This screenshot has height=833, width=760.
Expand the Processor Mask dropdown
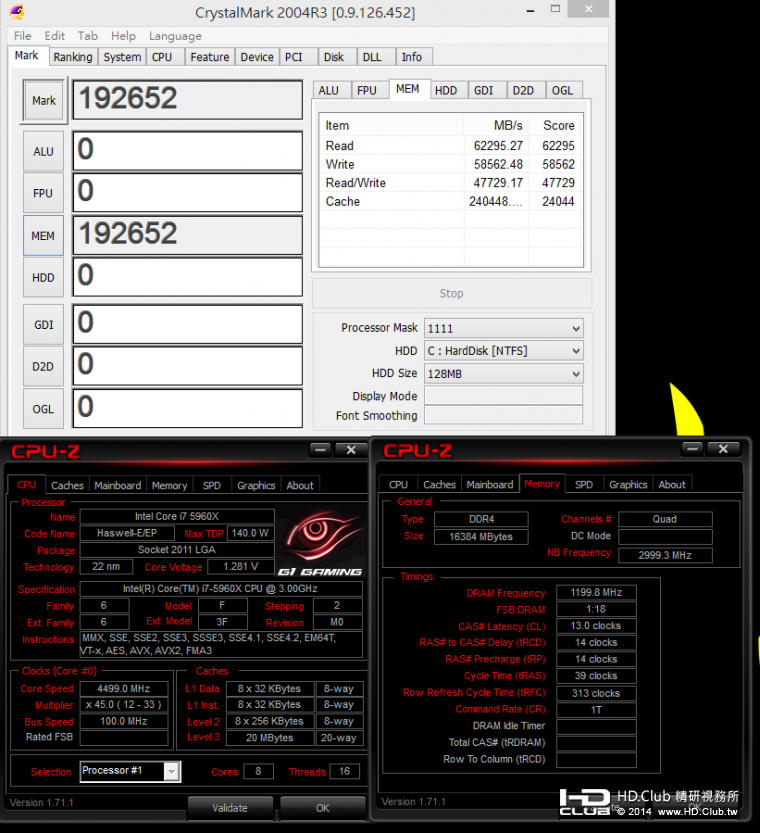(x=576, y=328)
